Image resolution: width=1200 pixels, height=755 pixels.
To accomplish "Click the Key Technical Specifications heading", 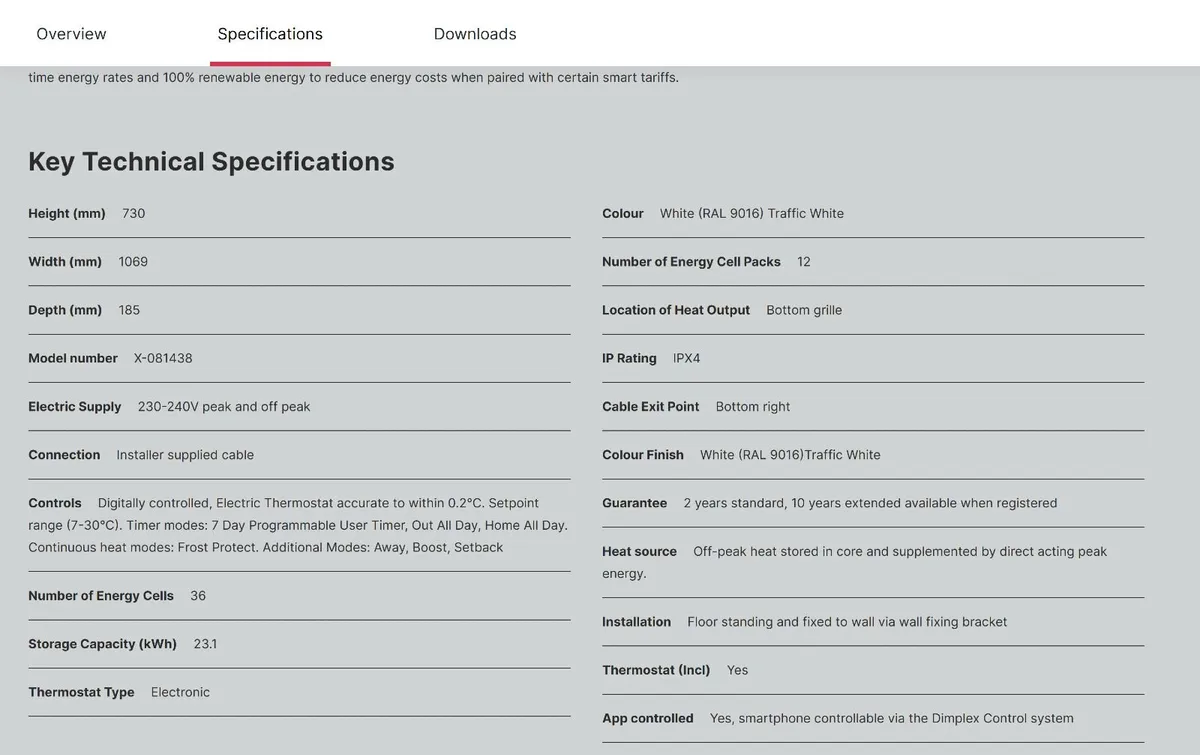I will (211, 161).
